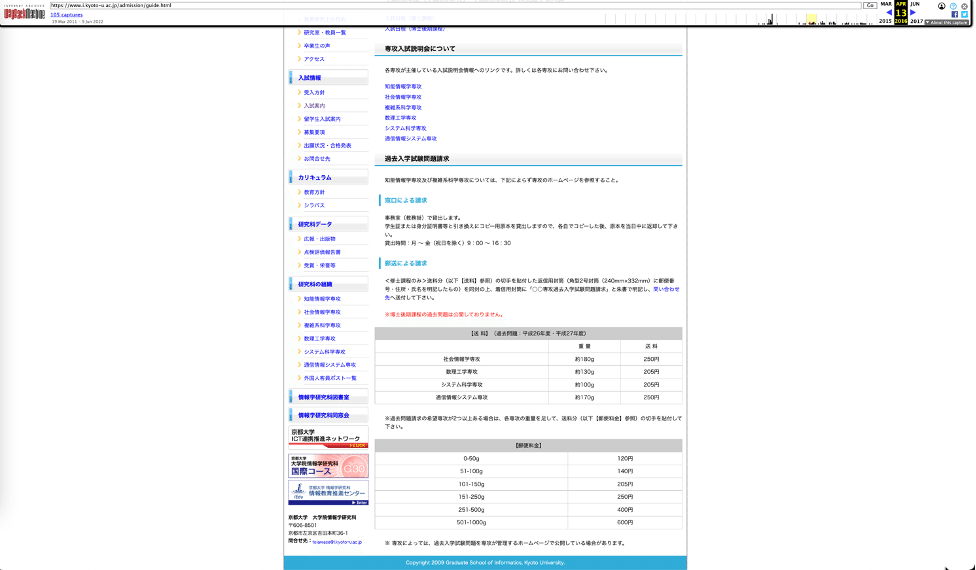The width and height of the screenshot is (976, 570).
Task: Open 教育方針 sidebar link
Action: tap(314, 192)
